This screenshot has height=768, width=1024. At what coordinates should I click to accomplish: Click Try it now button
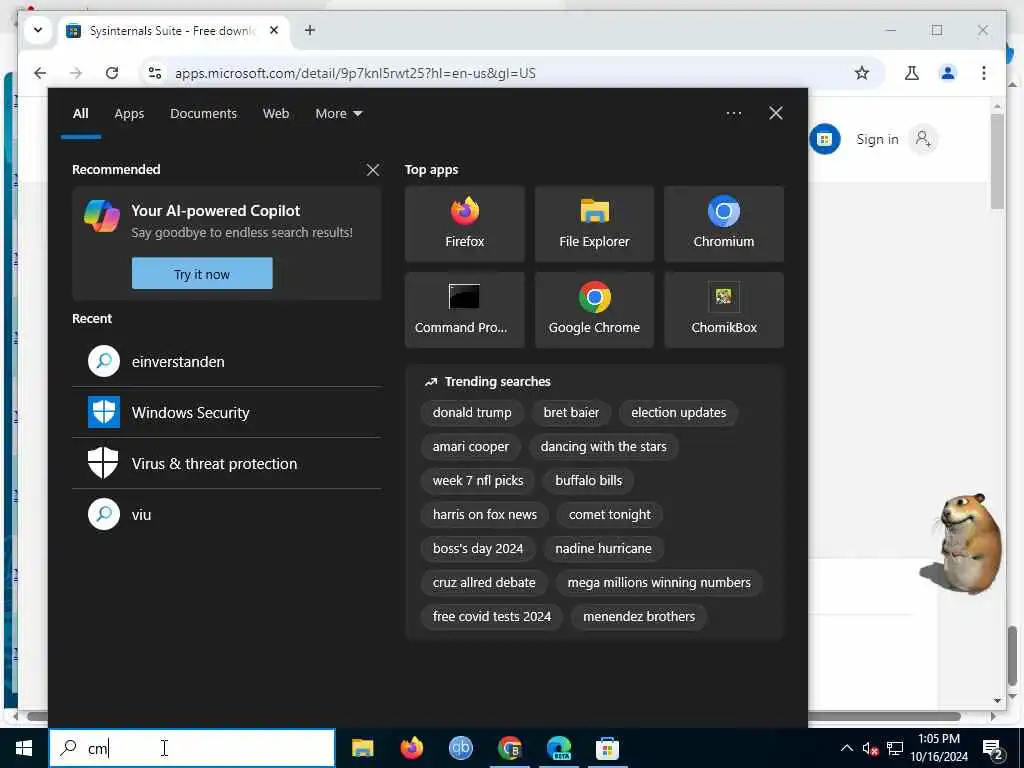tap(202, 274)
